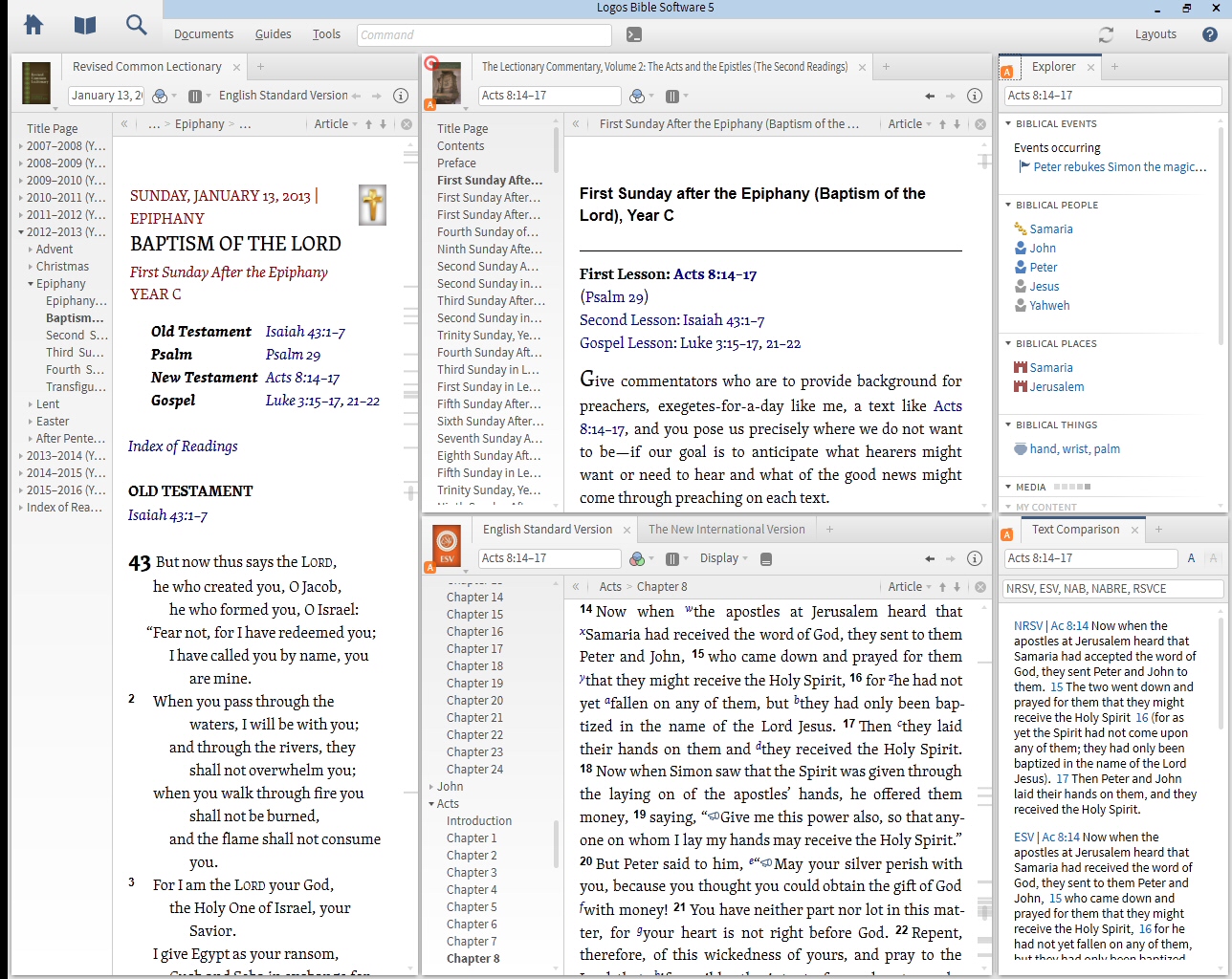Open visual filters in English Standard Version panel
Screen dimensions: 1232x979
coord(638,558)
